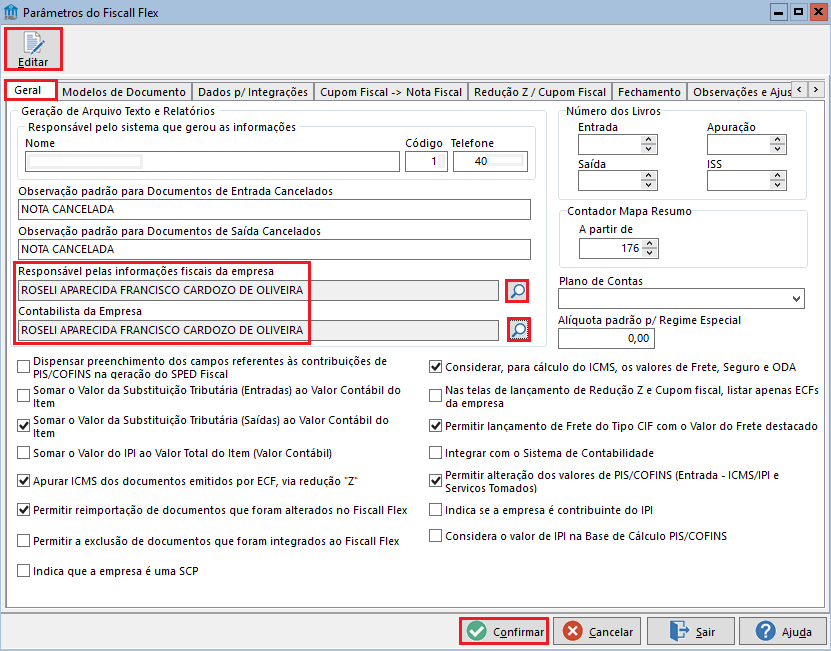Click the Apuração number field
The width and height of the screenshot is (831, 651).
(738, 145)
